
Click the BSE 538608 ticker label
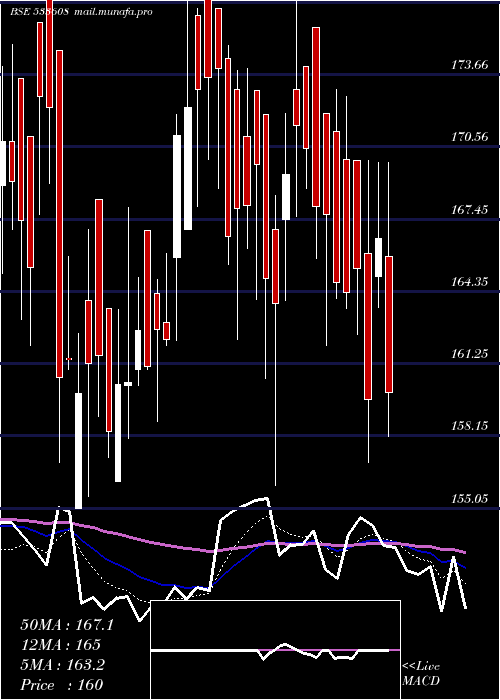(39, 12)
